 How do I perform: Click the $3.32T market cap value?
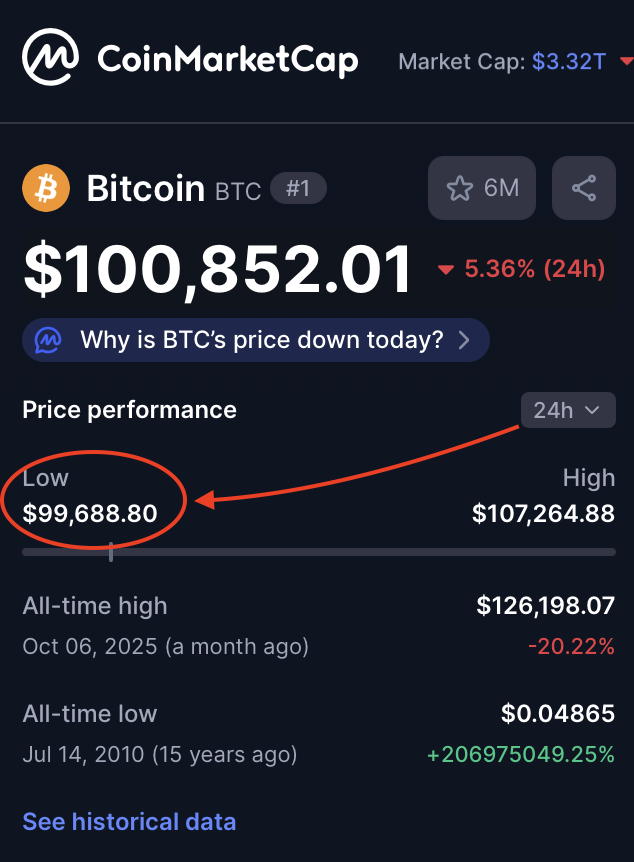click(568, 61)
